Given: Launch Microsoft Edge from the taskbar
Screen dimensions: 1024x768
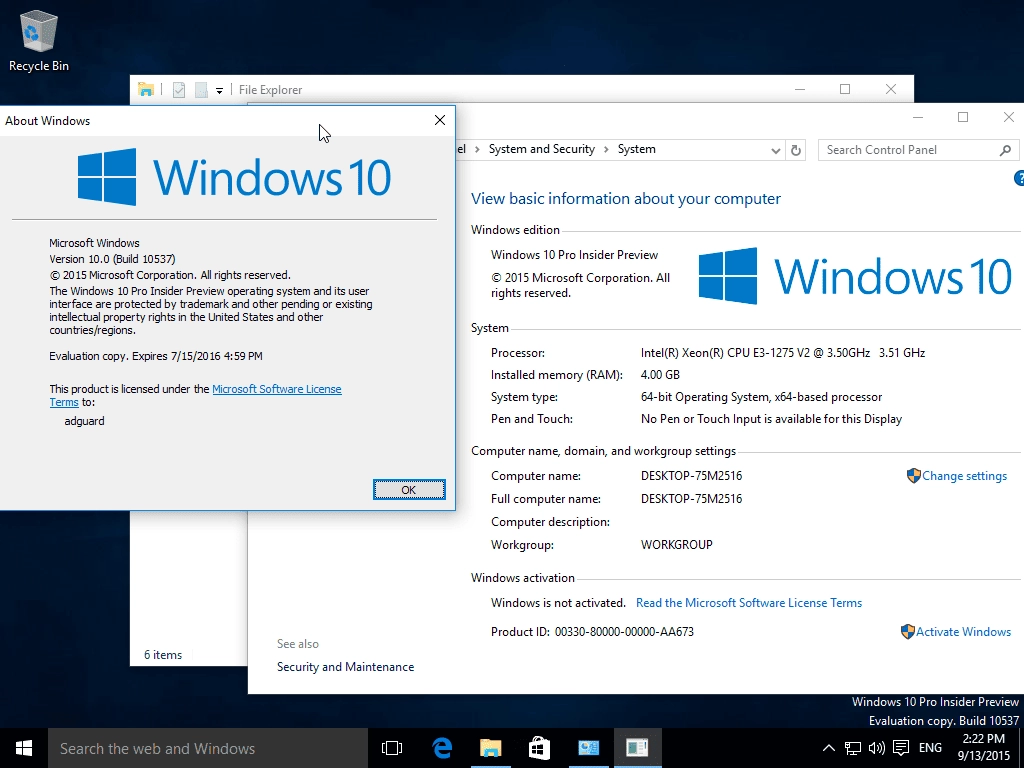Looking at the screenshot, I should (442, 748).
